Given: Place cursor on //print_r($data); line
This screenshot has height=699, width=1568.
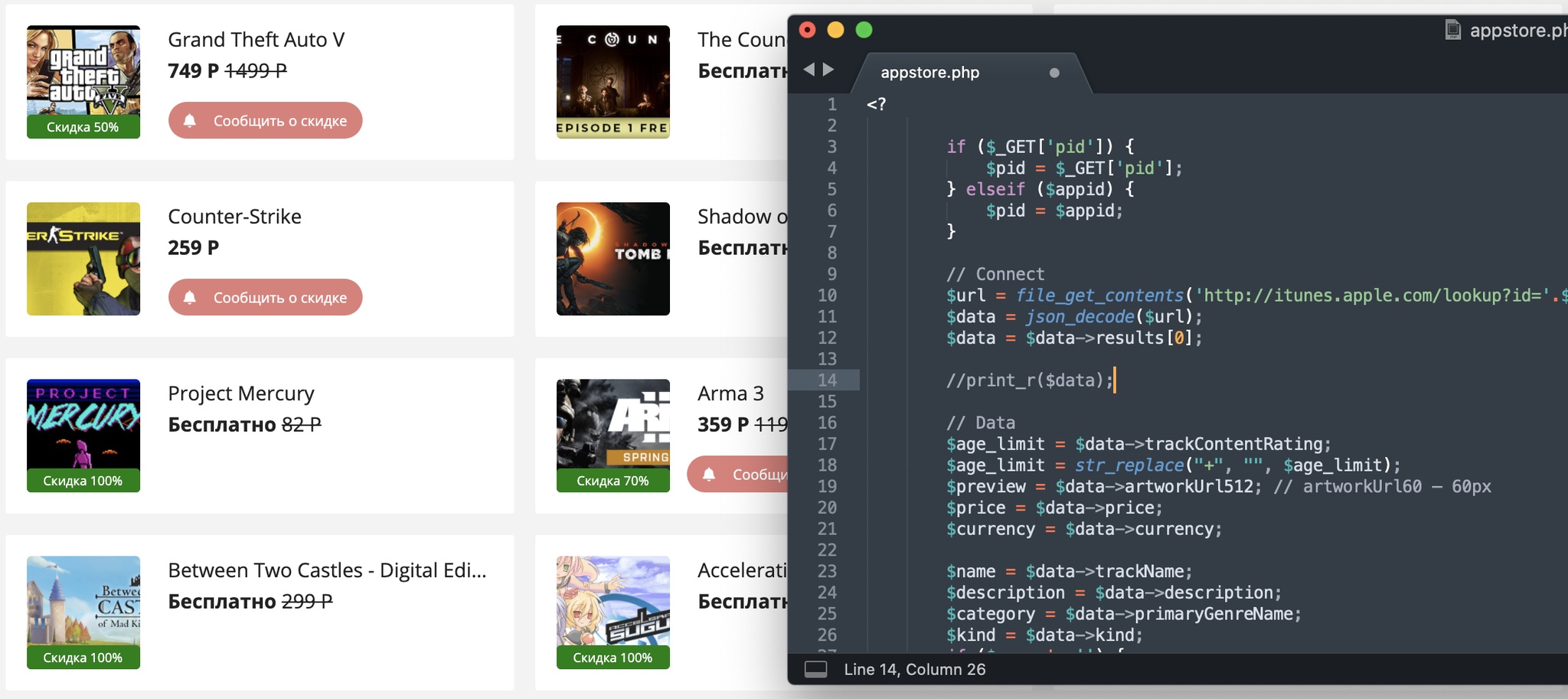Looking at the screenshot, I should [1030, 381].
